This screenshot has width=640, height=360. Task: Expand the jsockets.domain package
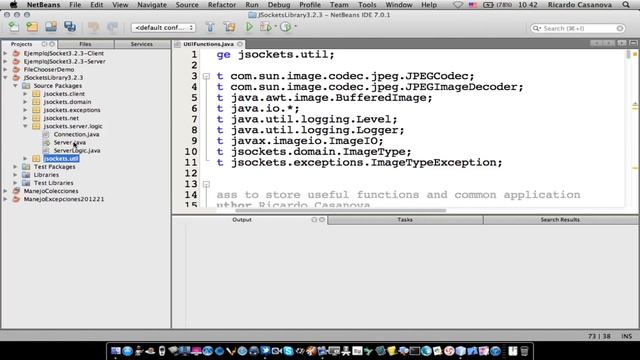pyautogui.click(x=25, y=102)
